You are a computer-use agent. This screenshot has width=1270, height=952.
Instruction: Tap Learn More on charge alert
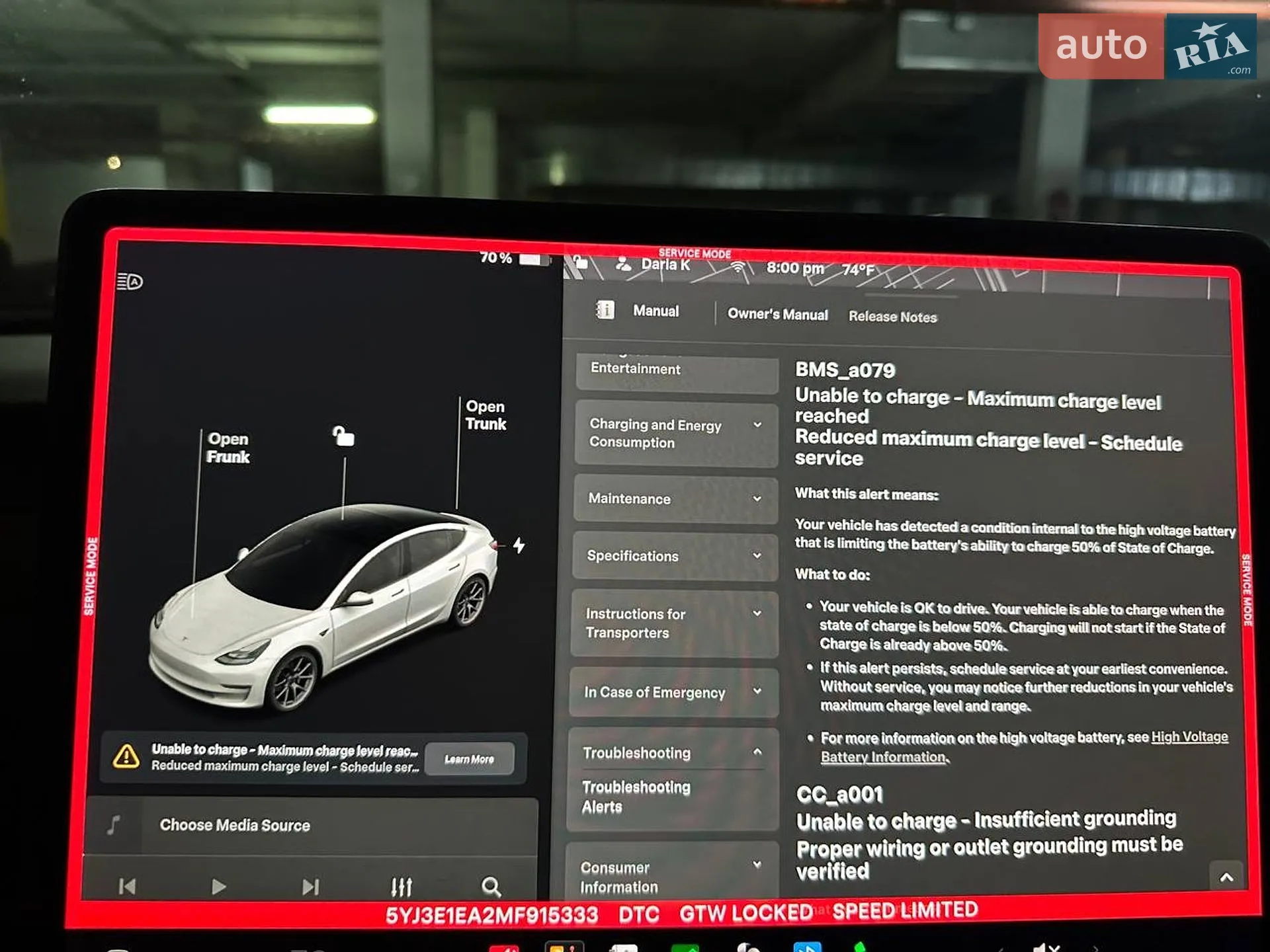469,759
